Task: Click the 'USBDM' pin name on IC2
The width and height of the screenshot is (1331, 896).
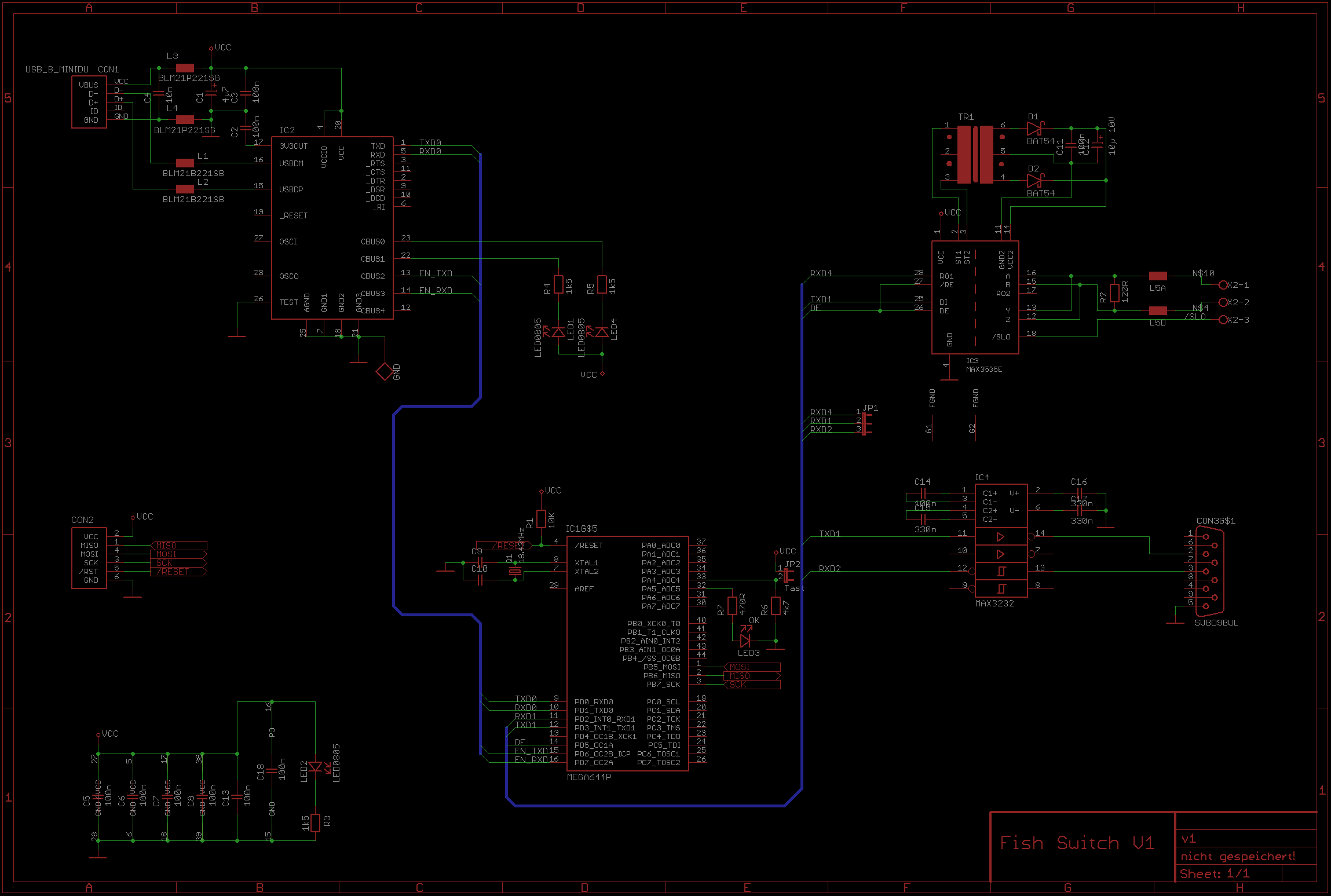Action: tap(291, 163)
